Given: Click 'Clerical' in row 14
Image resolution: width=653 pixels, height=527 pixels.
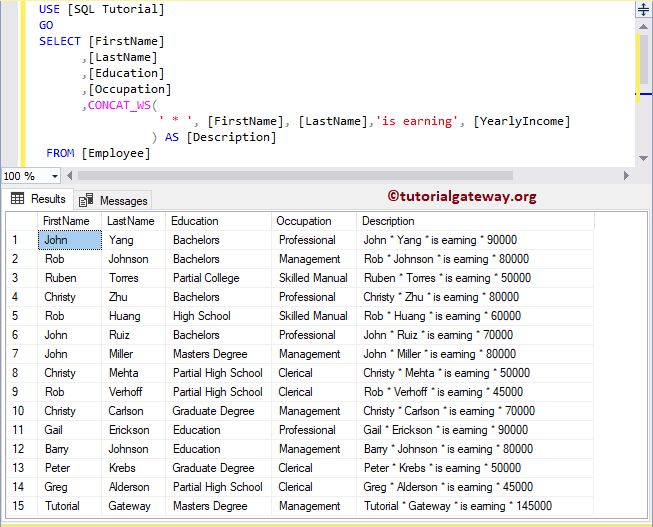Looking at the screenshot, I should [x=314, y=487].
